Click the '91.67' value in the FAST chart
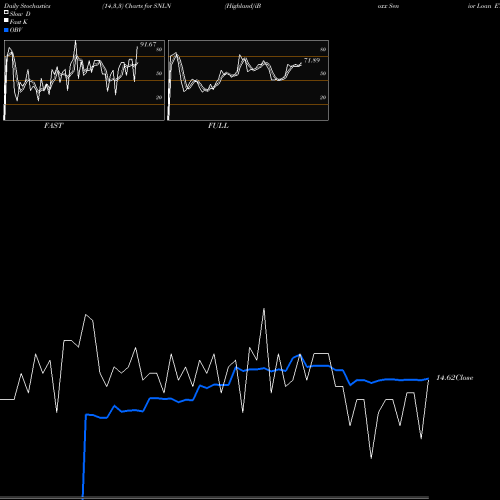Image resolution: width=500 pixels, height=500 pixels. 148,44
